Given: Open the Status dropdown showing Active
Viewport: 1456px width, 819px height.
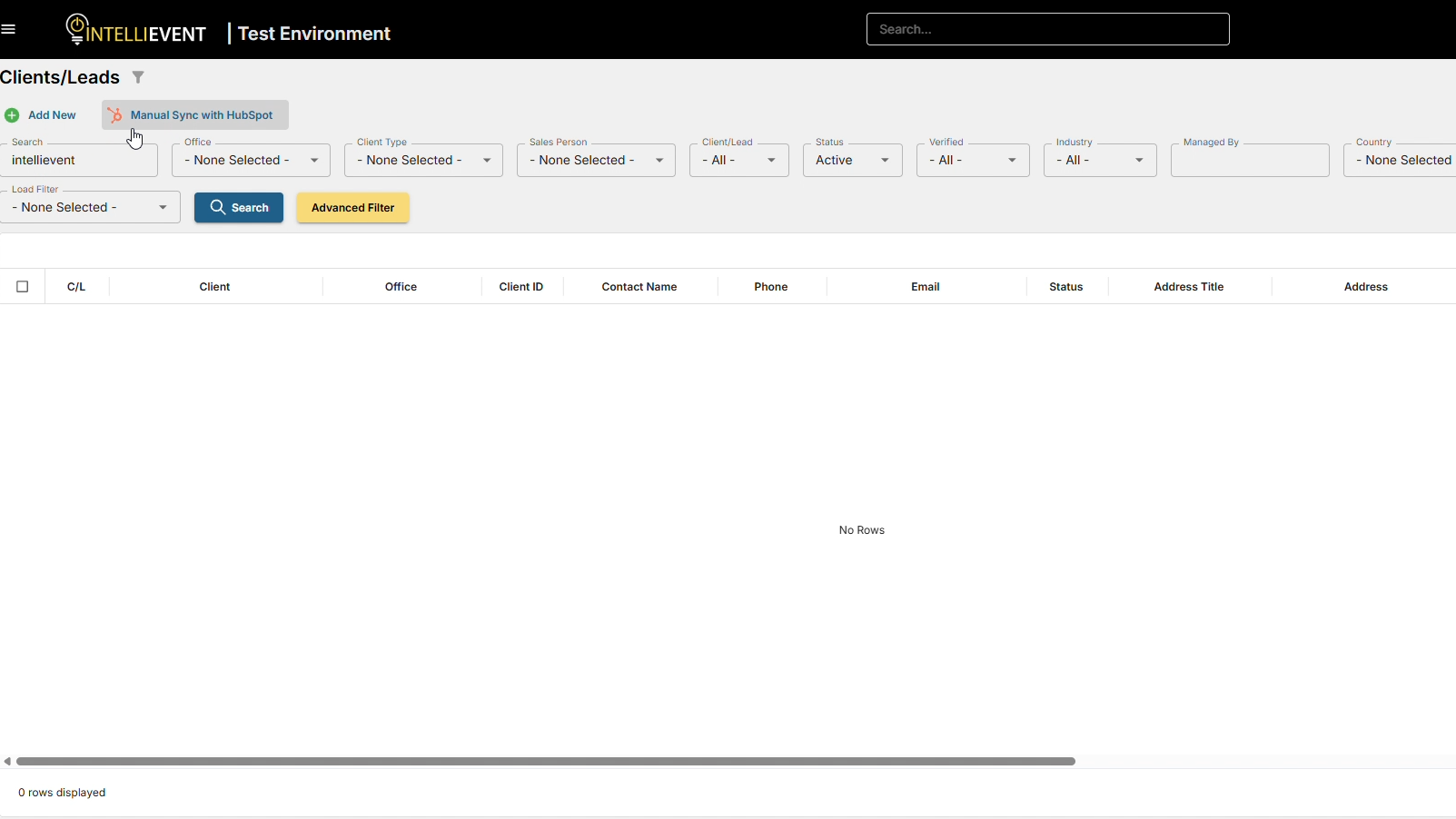Looking at the screenshot, I should [x=853, y=161].
